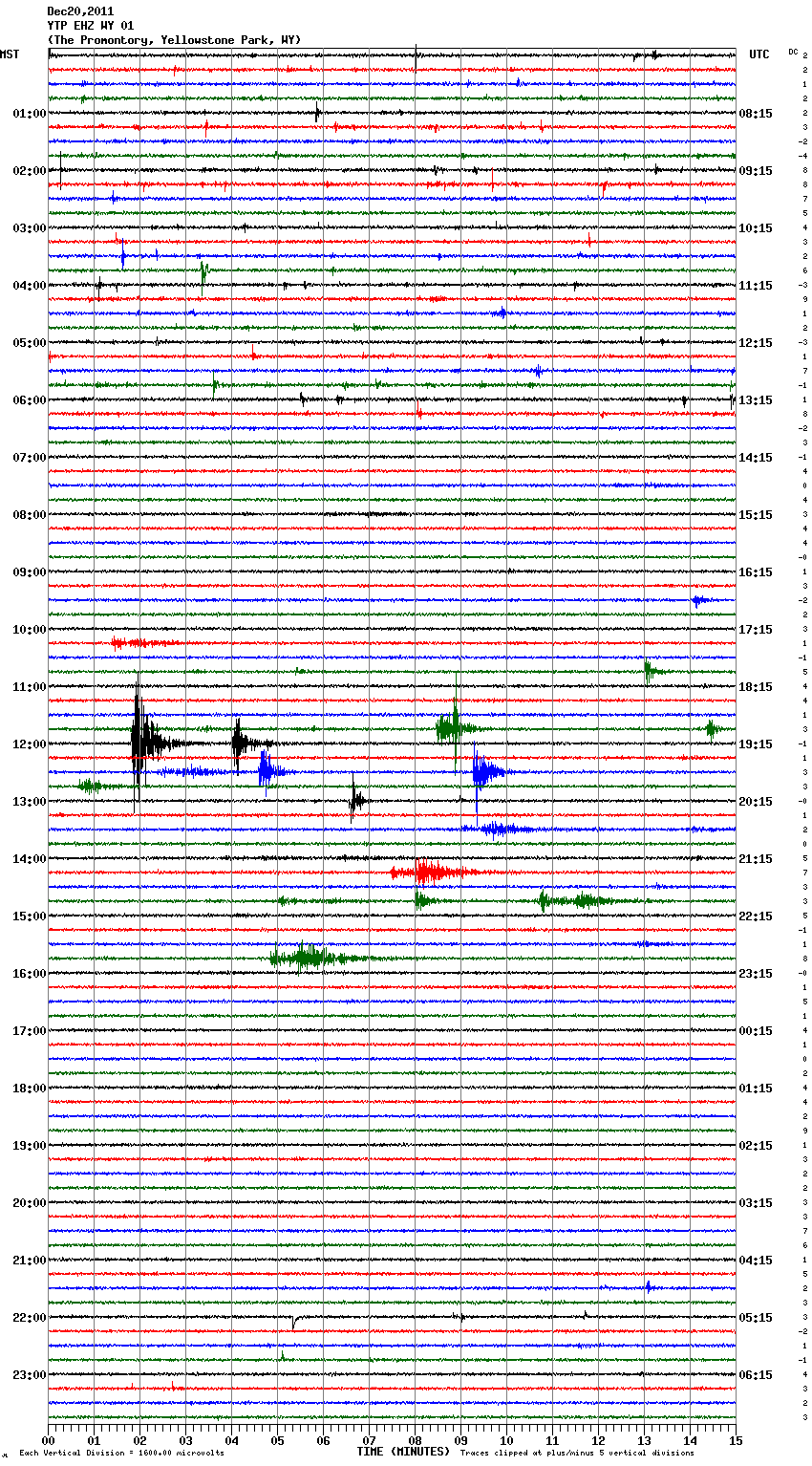Select the 21:15 UTC time label
This screenshot has width=812, height=1466.
click(756, 859)
